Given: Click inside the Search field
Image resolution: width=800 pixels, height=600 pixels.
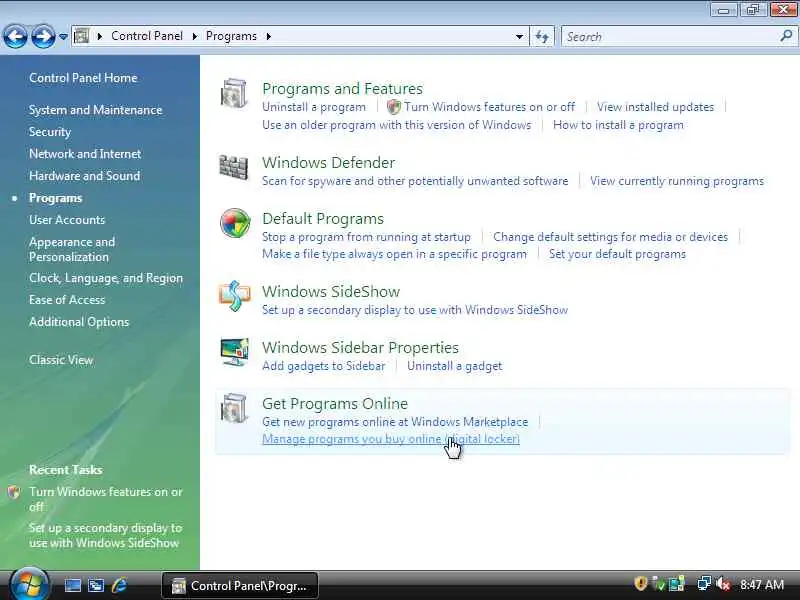Looking at the screenshot, I should point(668,37).
